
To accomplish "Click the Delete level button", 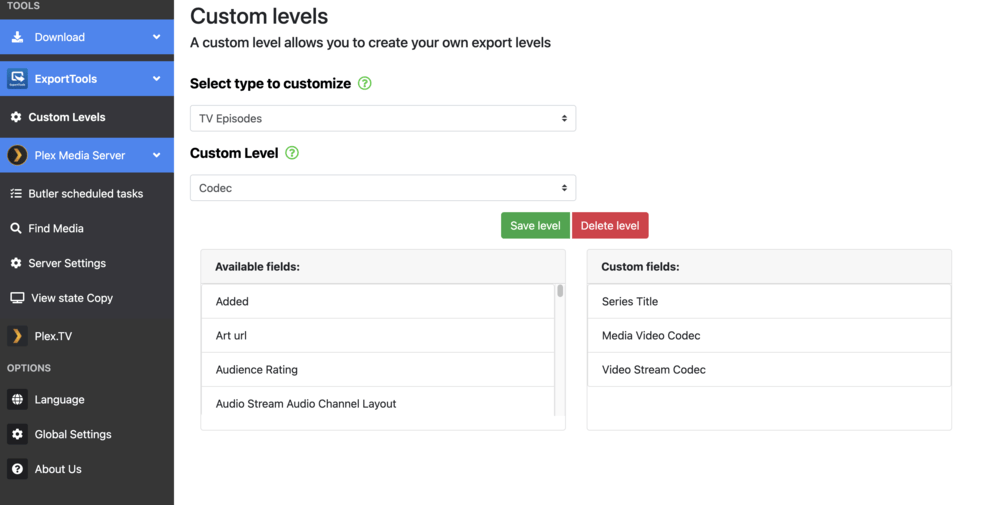I will click(x=610, y=226).
